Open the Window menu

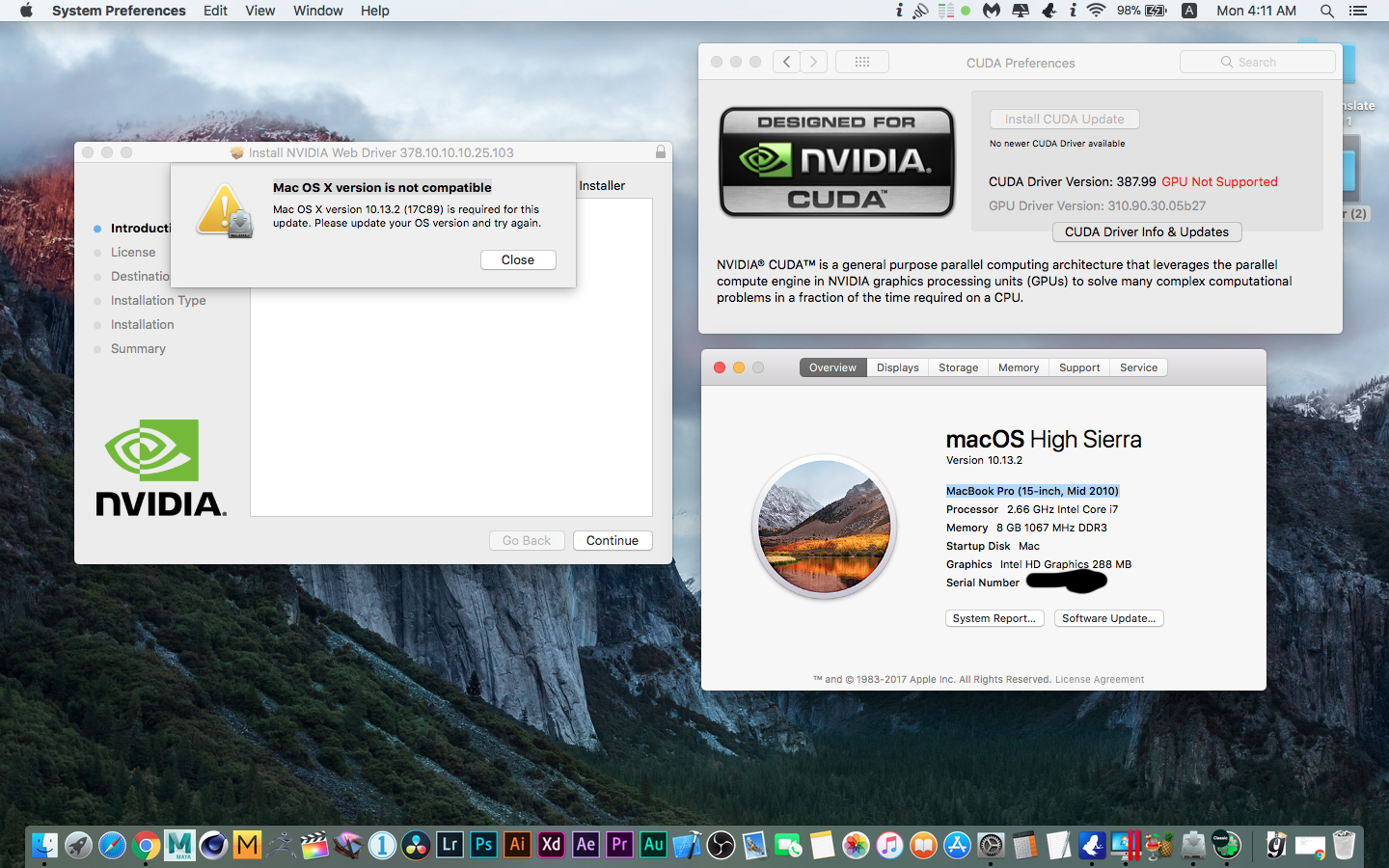[x=318, y=11]
